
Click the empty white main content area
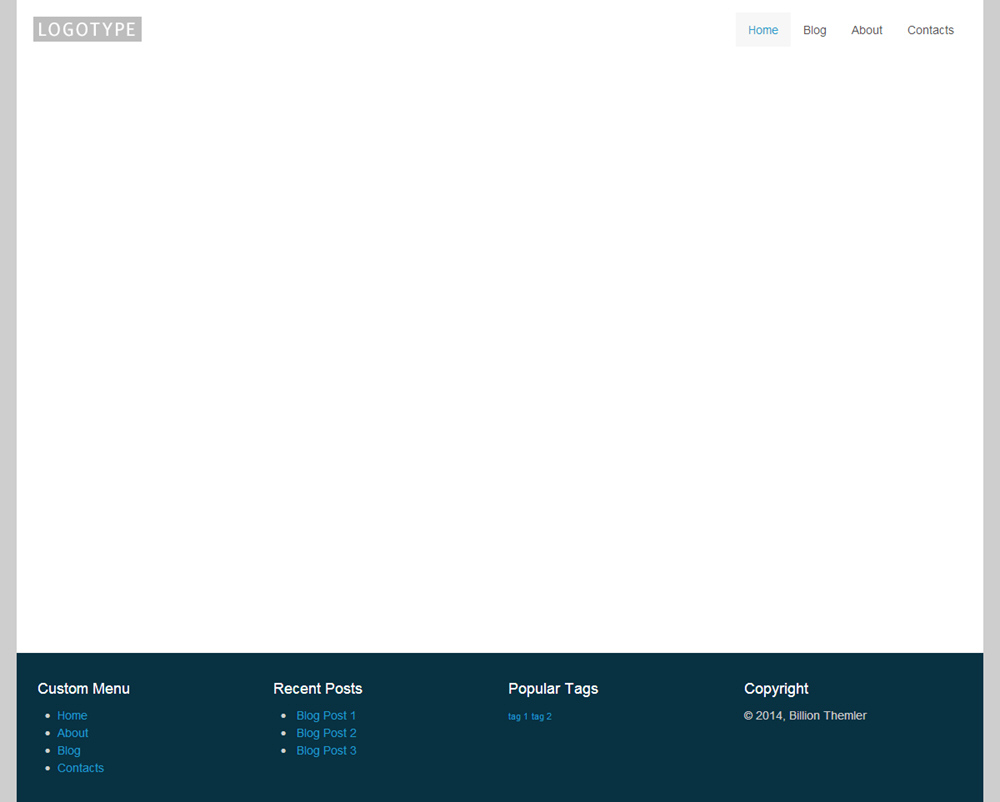[500, 350]
